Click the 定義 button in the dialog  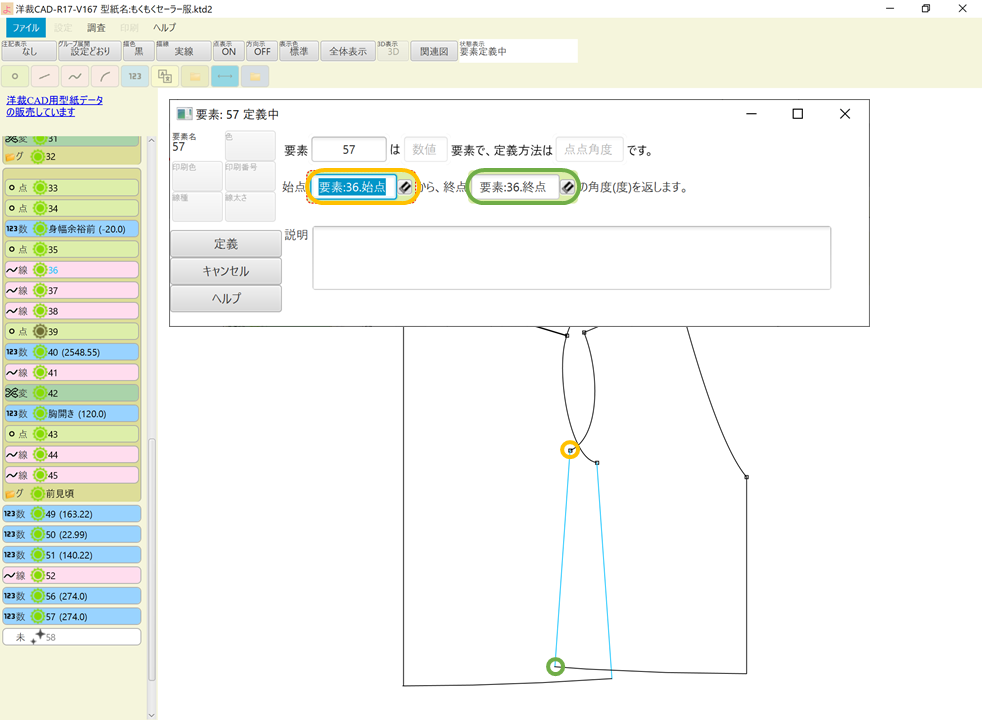tap(225, 244)
